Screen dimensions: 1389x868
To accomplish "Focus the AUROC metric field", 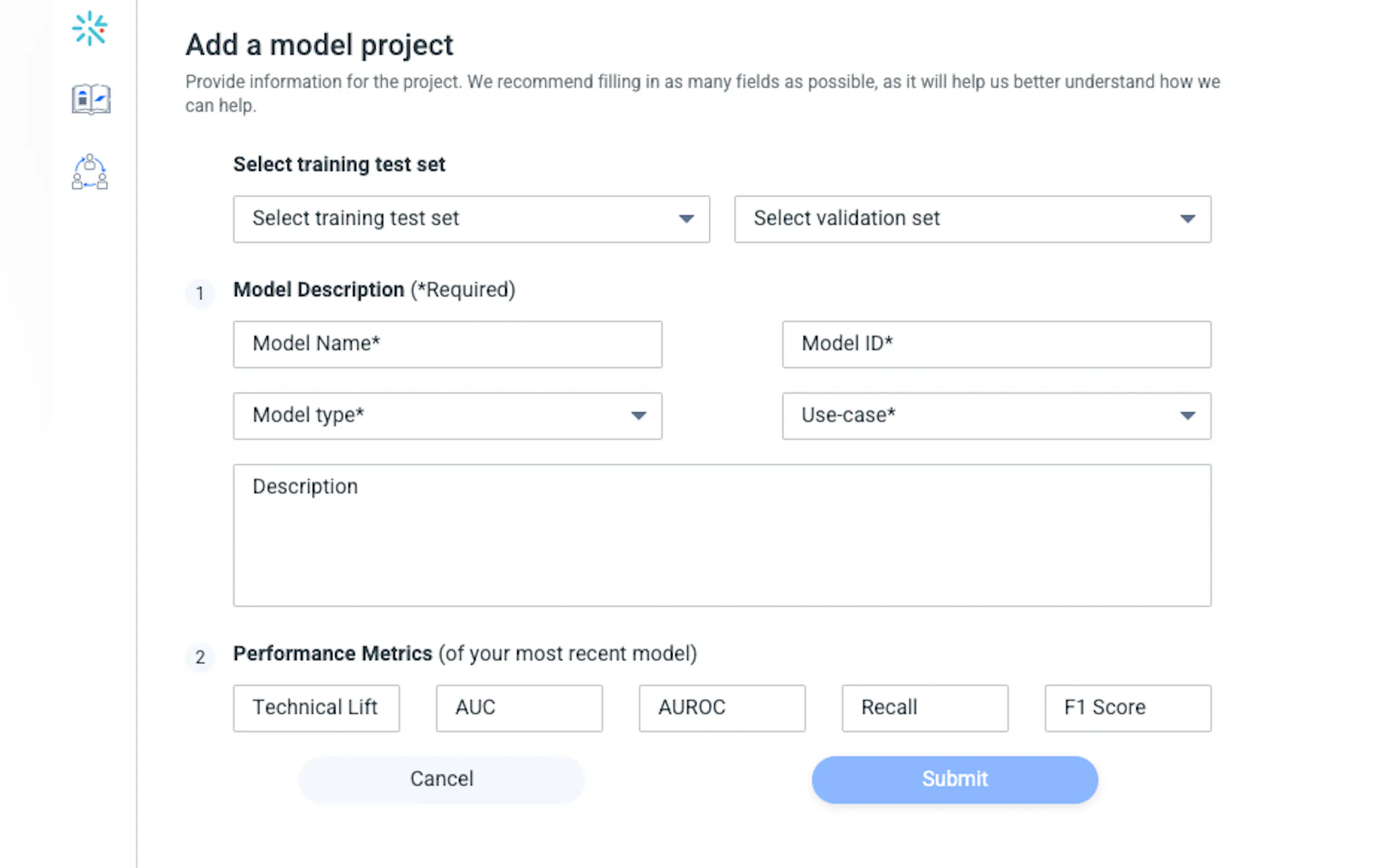I will click(x=721, y=708).
